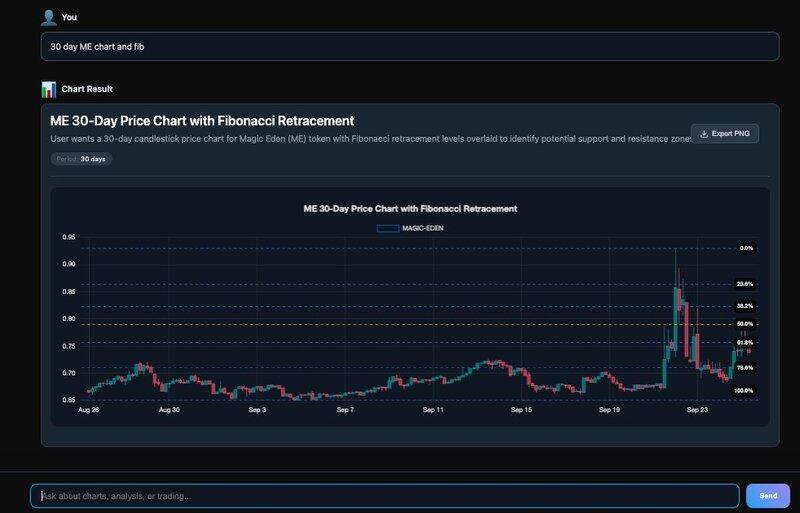Click the chart description starting 'User wants a'
The height and width of the screenshot is (513, 800).
click(371, 139)
